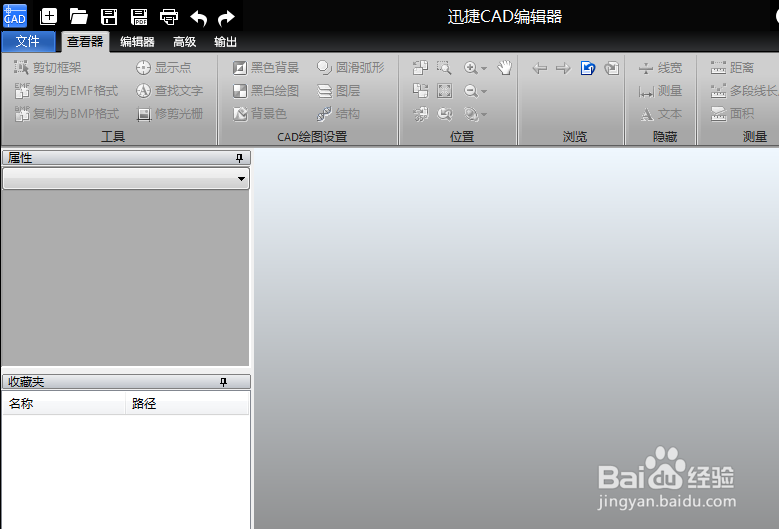Image resolution: width=779 pixels, height=529 pixels.
Task: Click the zoom in magnifier icon
Action: (x=470, y=68)
